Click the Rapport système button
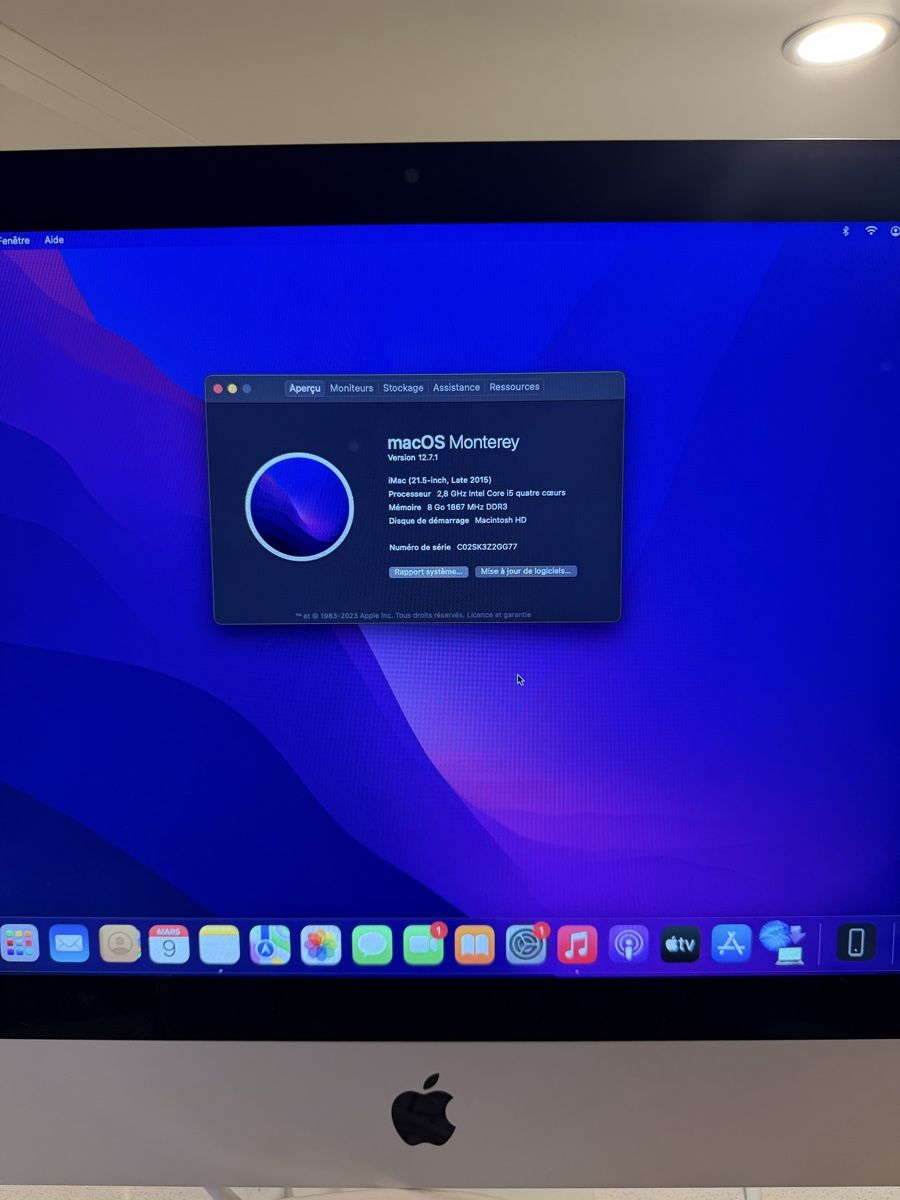900x1200 pixels. [x=428, y=572]
